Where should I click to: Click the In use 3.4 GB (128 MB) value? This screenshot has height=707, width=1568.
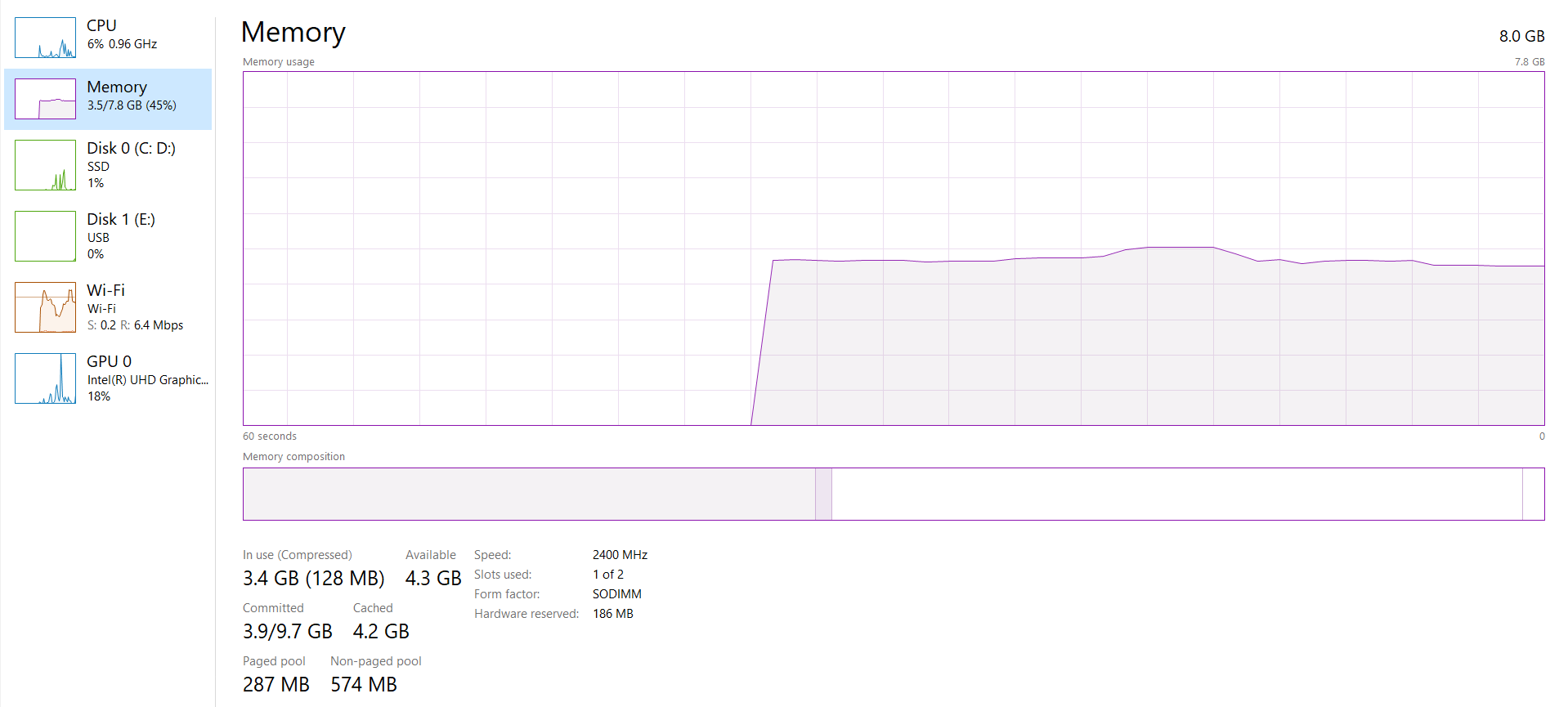tap(313, 579)
